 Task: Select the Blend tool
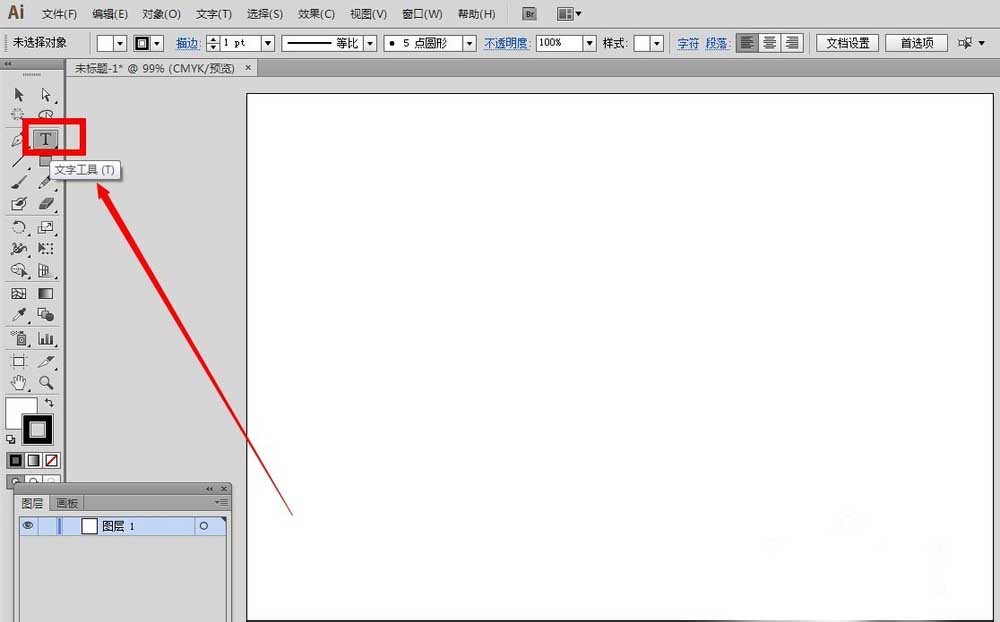46,315
